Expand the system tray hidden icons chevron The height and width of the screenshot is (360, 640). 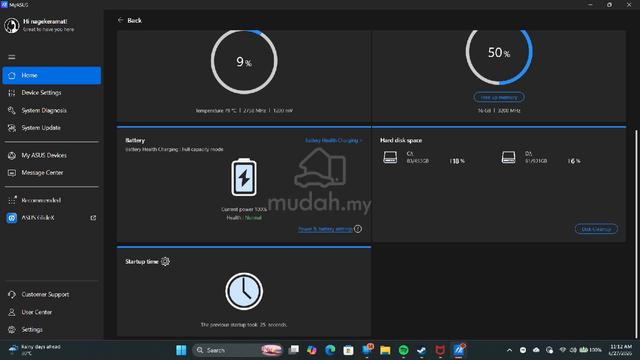(509, 350)
